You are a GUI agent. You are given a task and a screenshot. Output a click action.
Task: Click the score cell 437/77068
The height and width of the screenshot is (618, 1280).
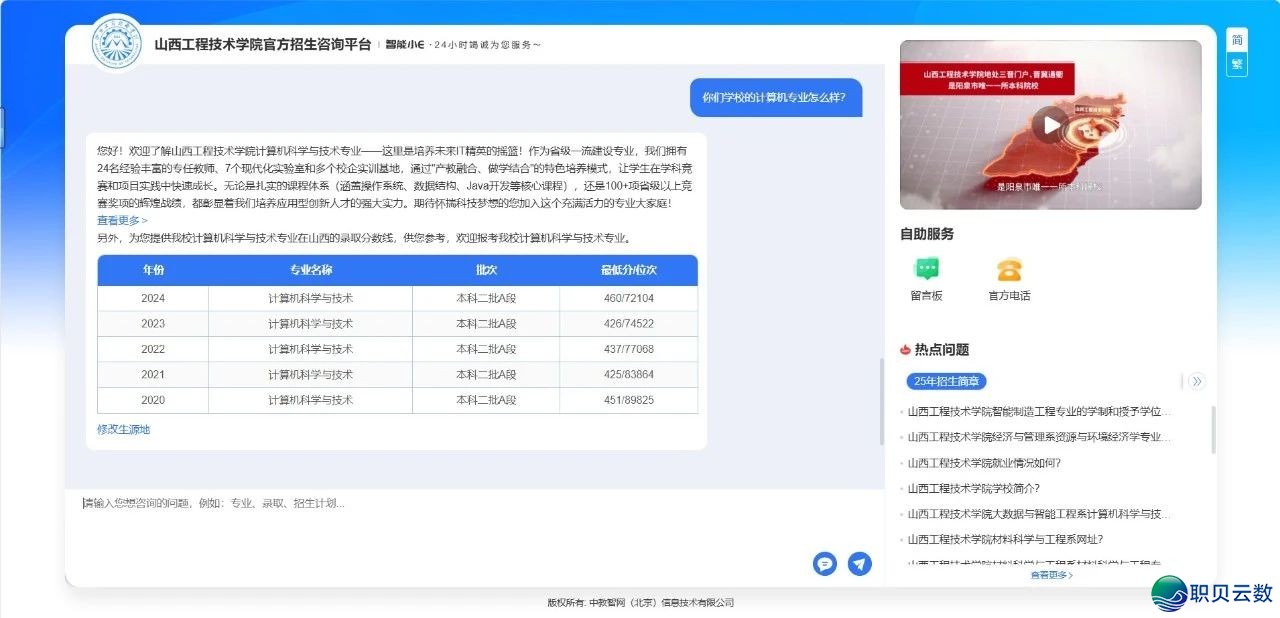pos(629,349)
